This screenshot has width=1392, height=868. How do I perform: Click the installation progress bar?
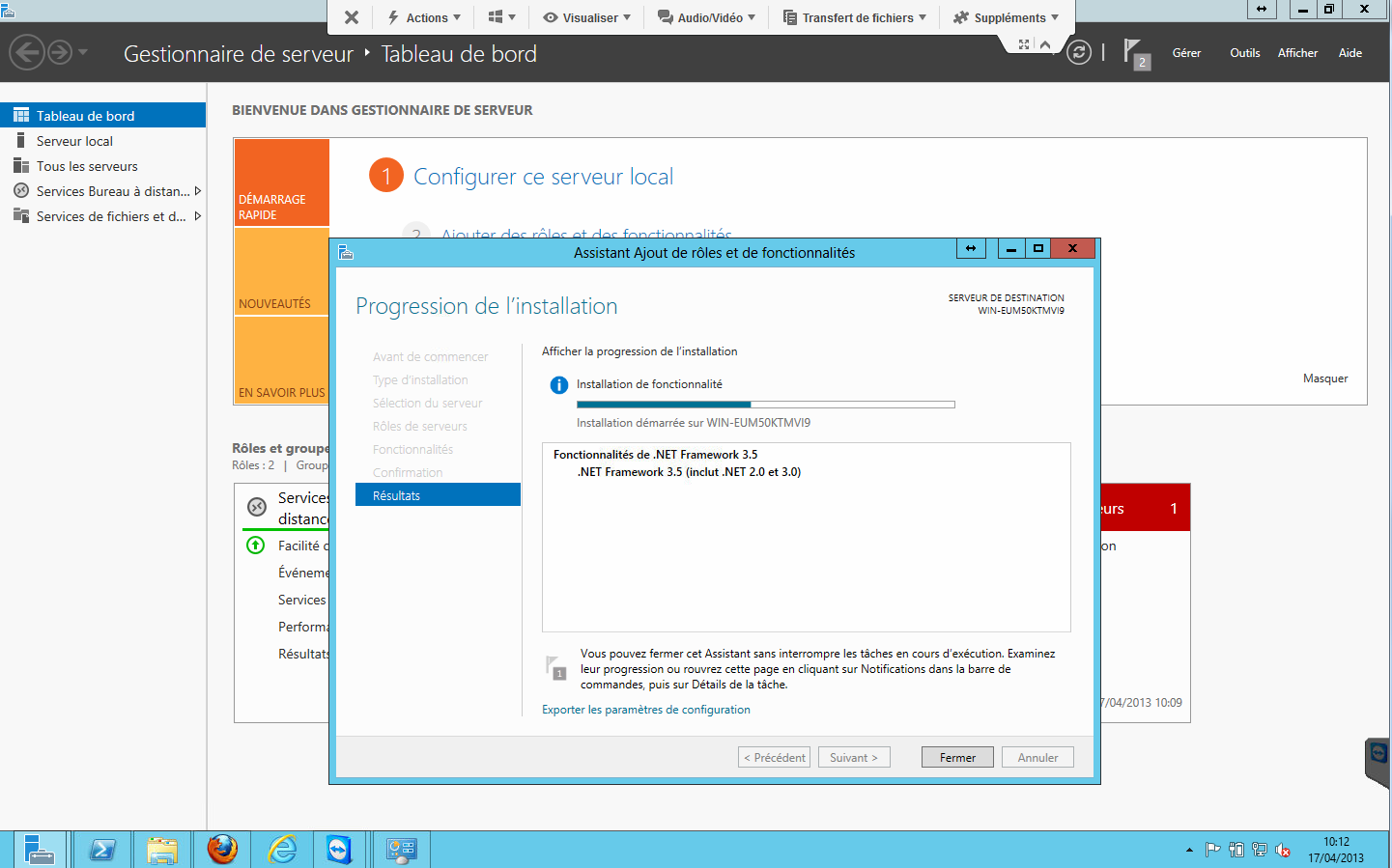(x=765, y=405)
